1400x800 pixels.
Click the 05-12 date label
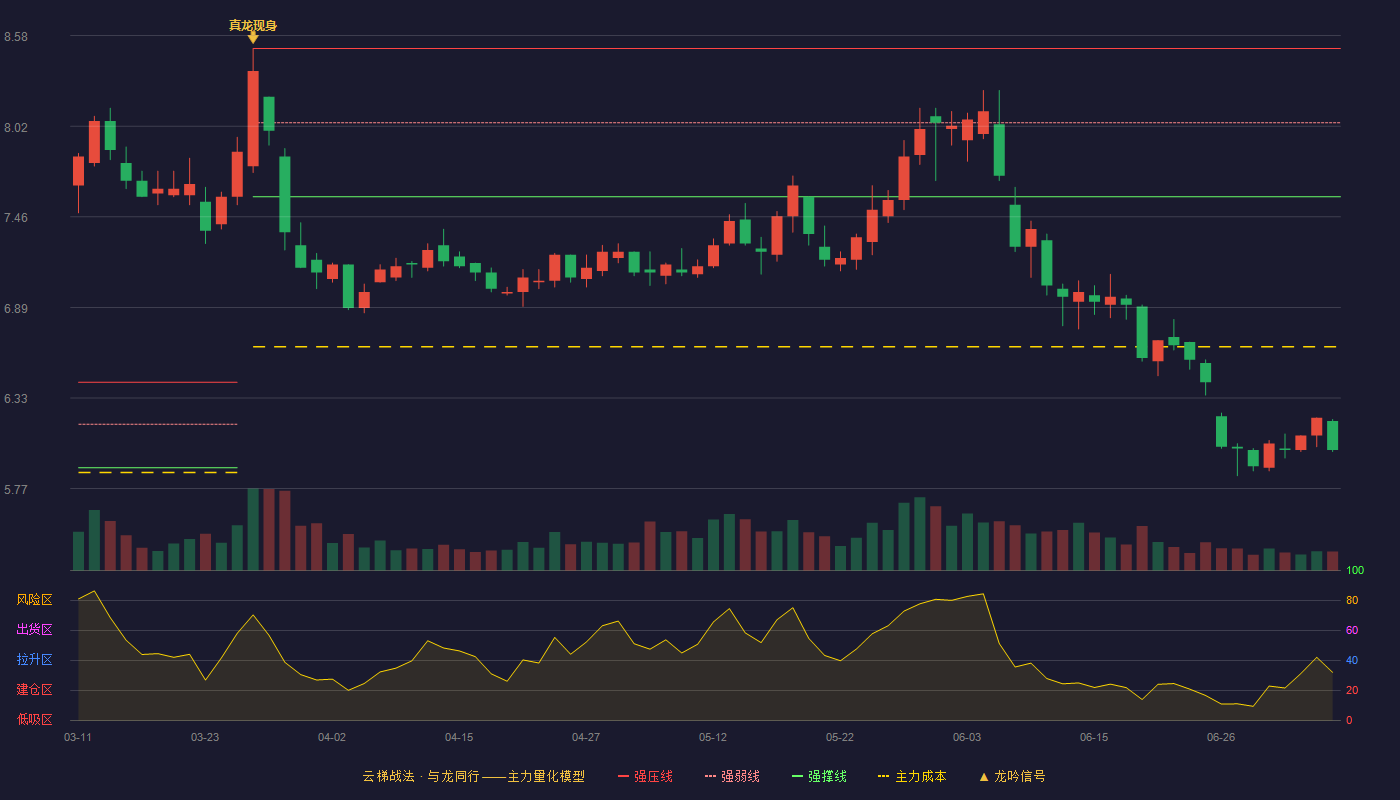(713, 737)
